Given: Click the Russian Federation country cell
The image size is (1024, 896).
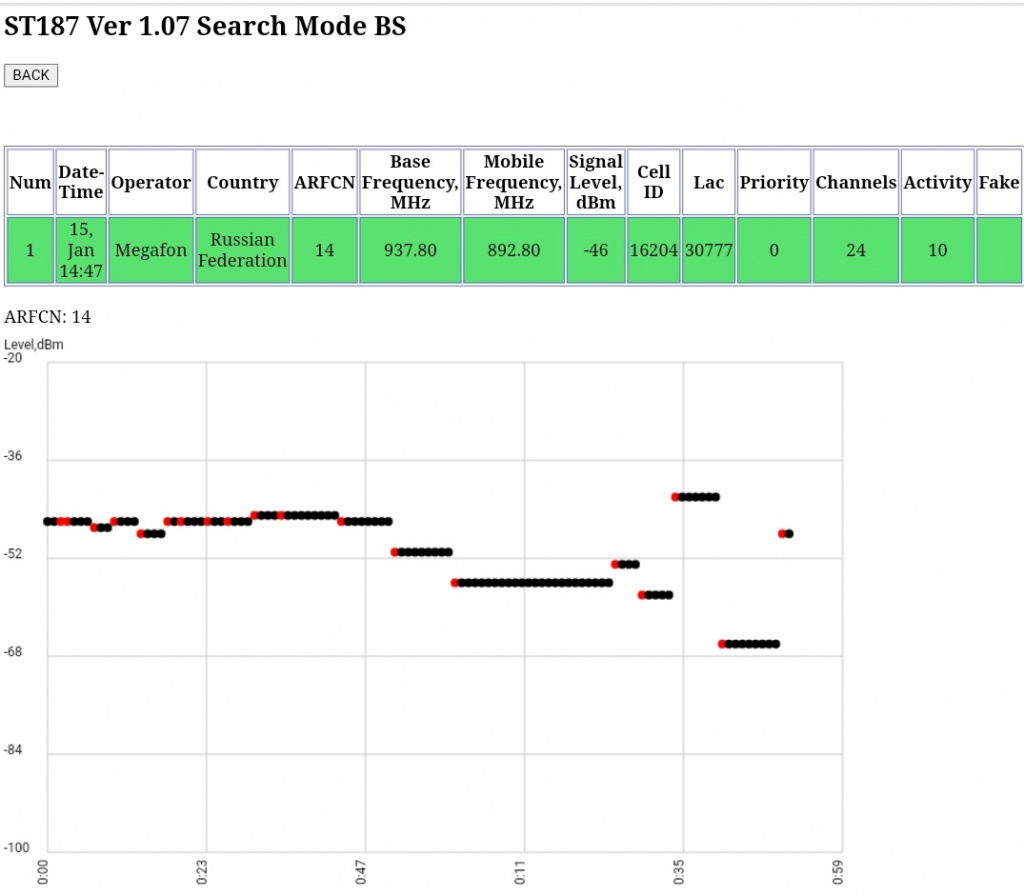Looking at the screenshot, I should click(242, 250).
